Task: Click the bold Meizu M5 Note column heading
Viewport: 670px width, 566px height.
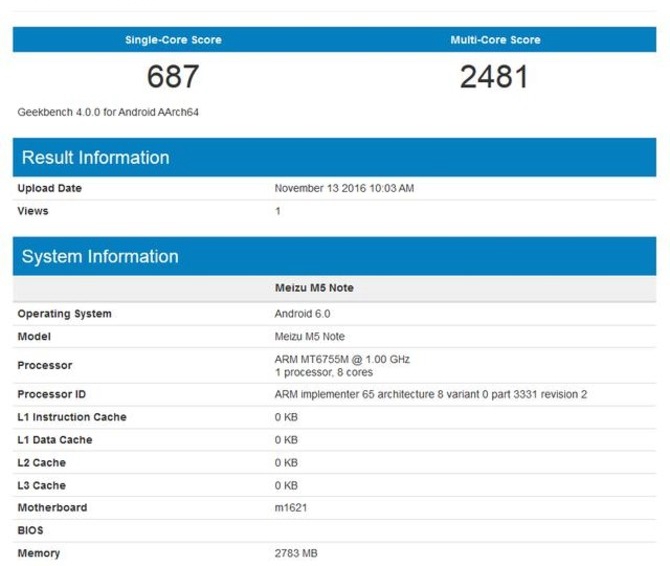Action: pyautogui.click(x=314, y=288)
